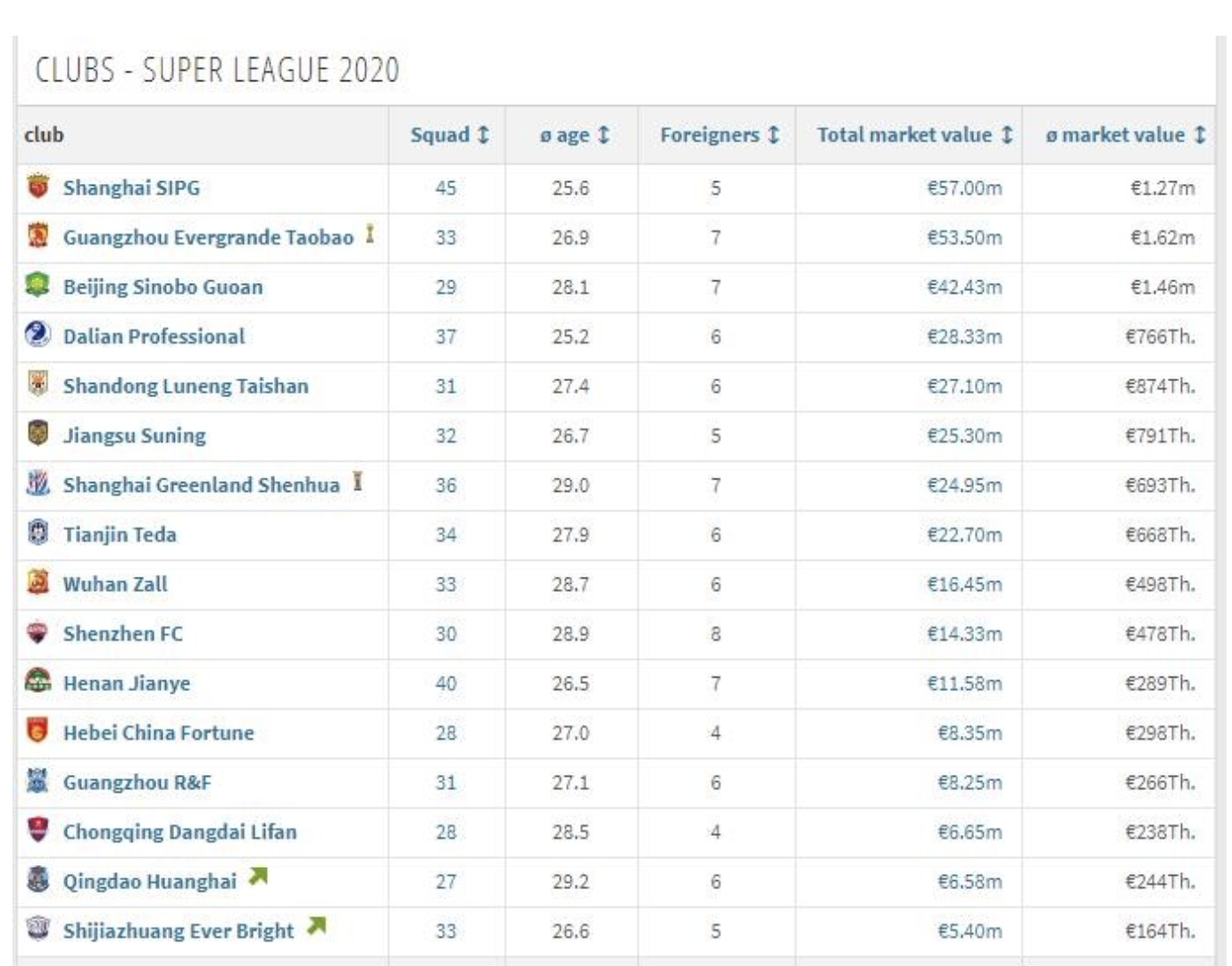Open the Shenzhen FC club link
The image size is (1232, 966).
(122, 634)
